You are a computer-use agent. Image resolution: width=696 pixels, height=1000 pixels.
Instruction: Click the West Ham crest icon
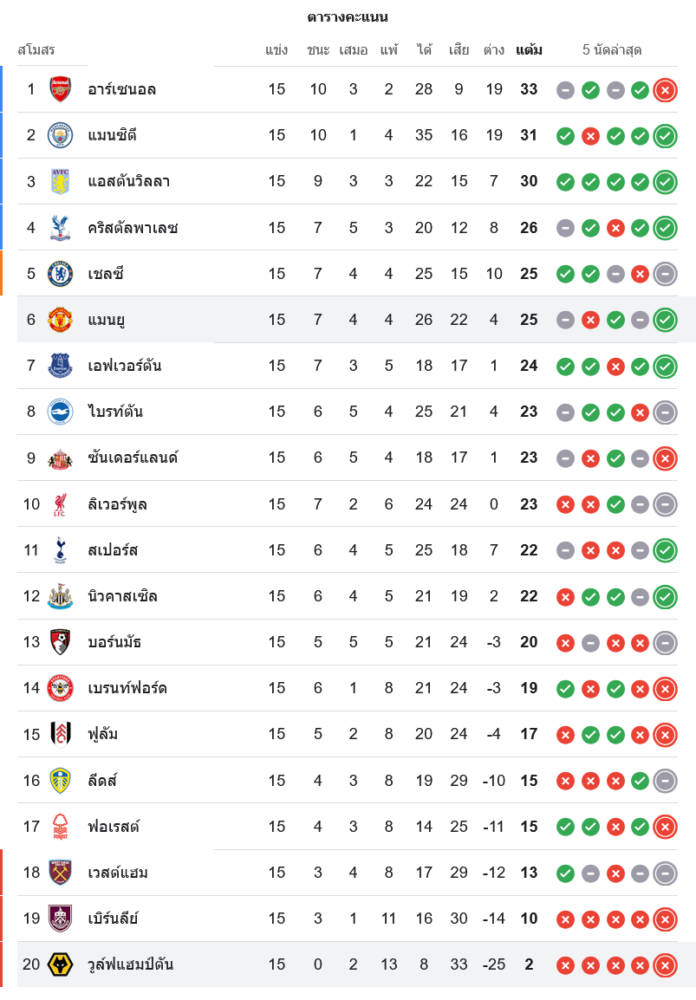tap(60, 872)
